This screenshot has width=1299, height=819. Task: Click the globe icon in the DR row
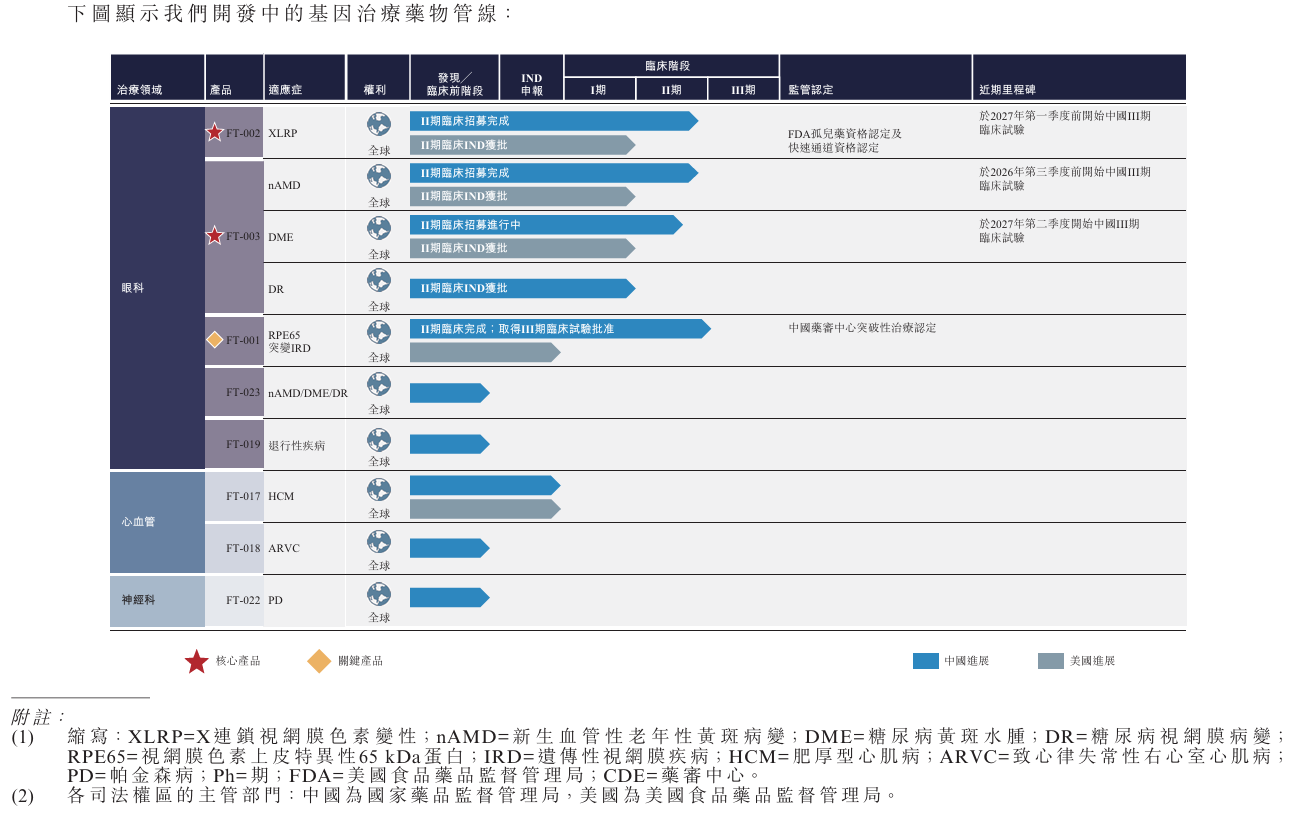379,280
